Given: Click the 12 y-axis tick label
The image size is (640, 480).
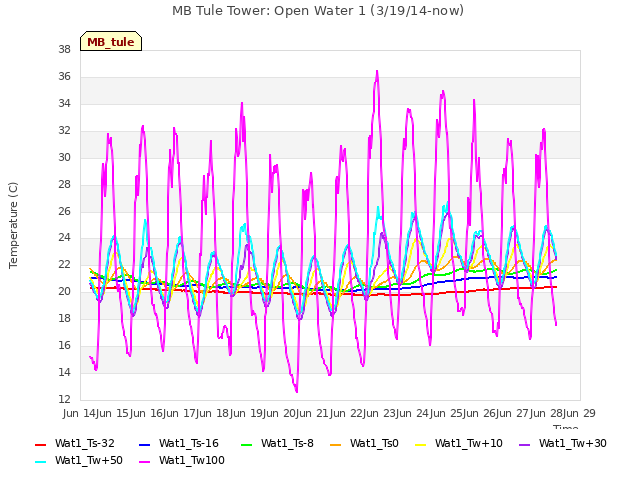Looking at the screenshot, I should click(64, 399).
